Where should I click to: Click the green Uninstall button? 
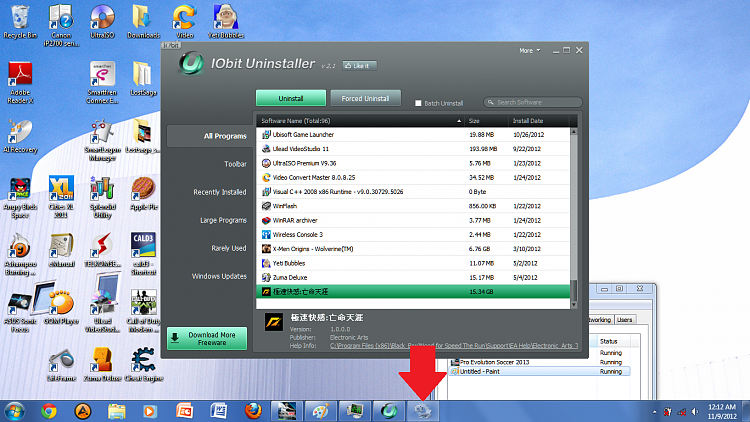[x=291, y=98]
